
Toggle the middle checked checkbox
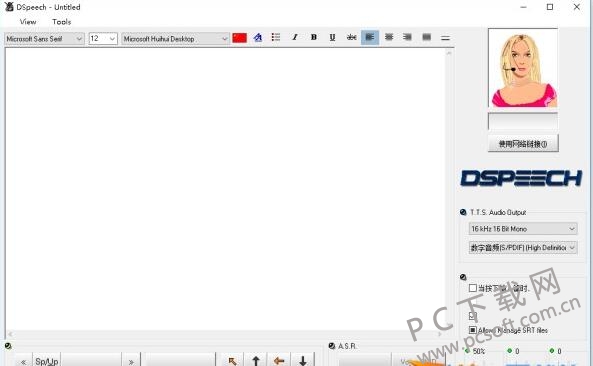click(473, 316)
